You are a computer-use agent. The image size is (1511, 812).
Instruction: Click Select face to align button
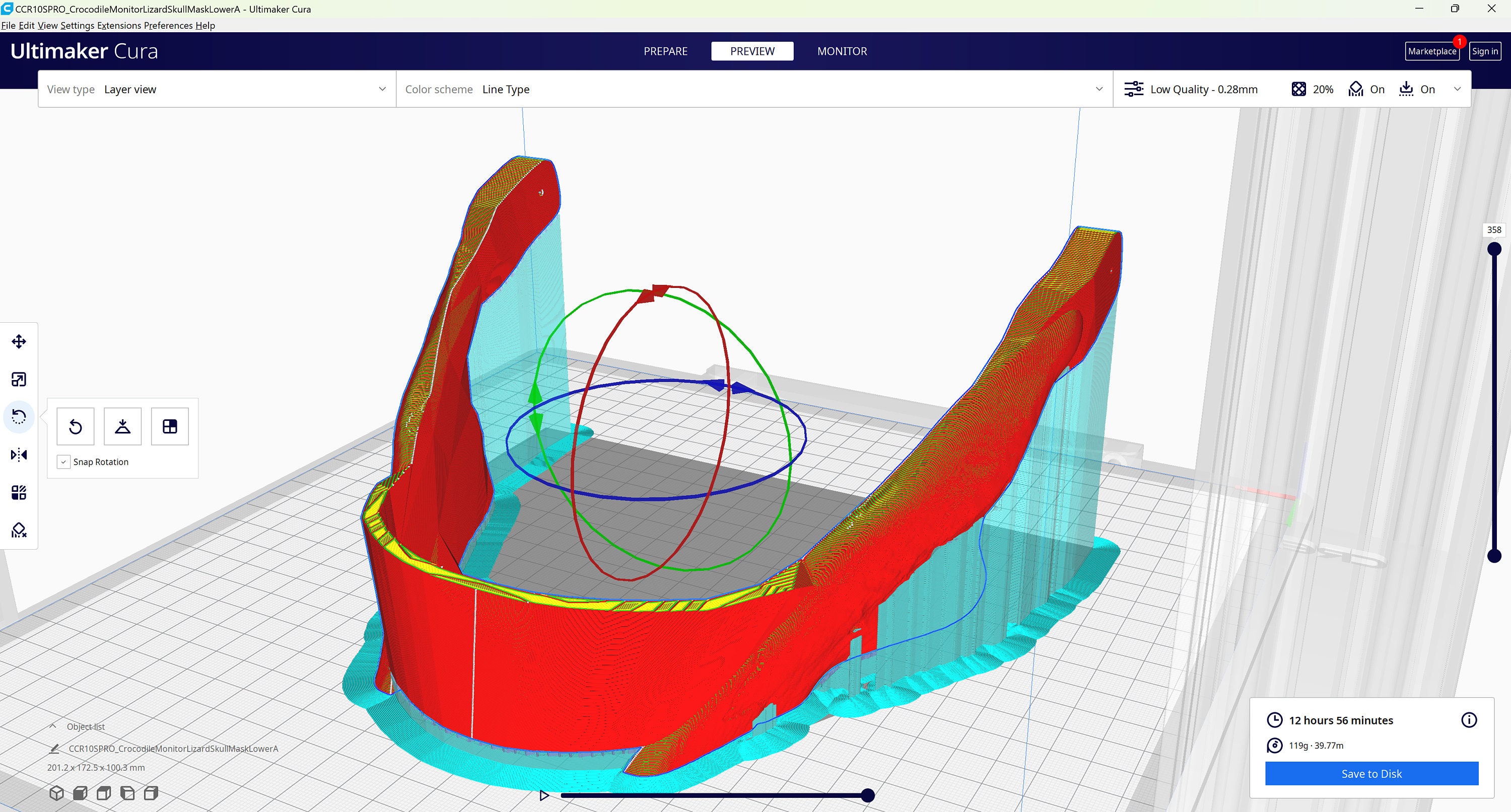(x=170, y=426)
